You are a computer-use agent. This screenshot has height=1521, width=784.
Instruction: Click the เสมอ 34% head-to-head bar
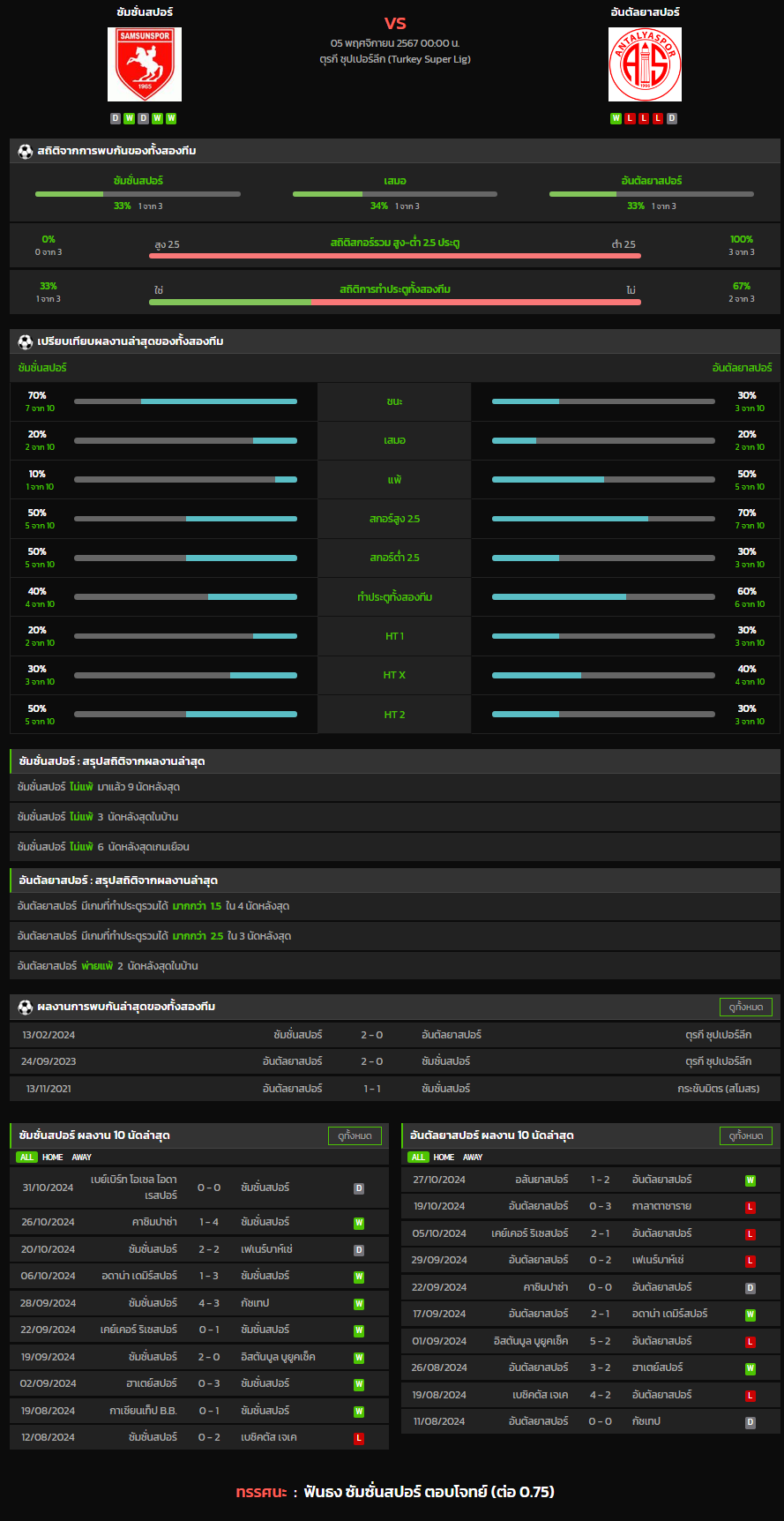[395, 194]
